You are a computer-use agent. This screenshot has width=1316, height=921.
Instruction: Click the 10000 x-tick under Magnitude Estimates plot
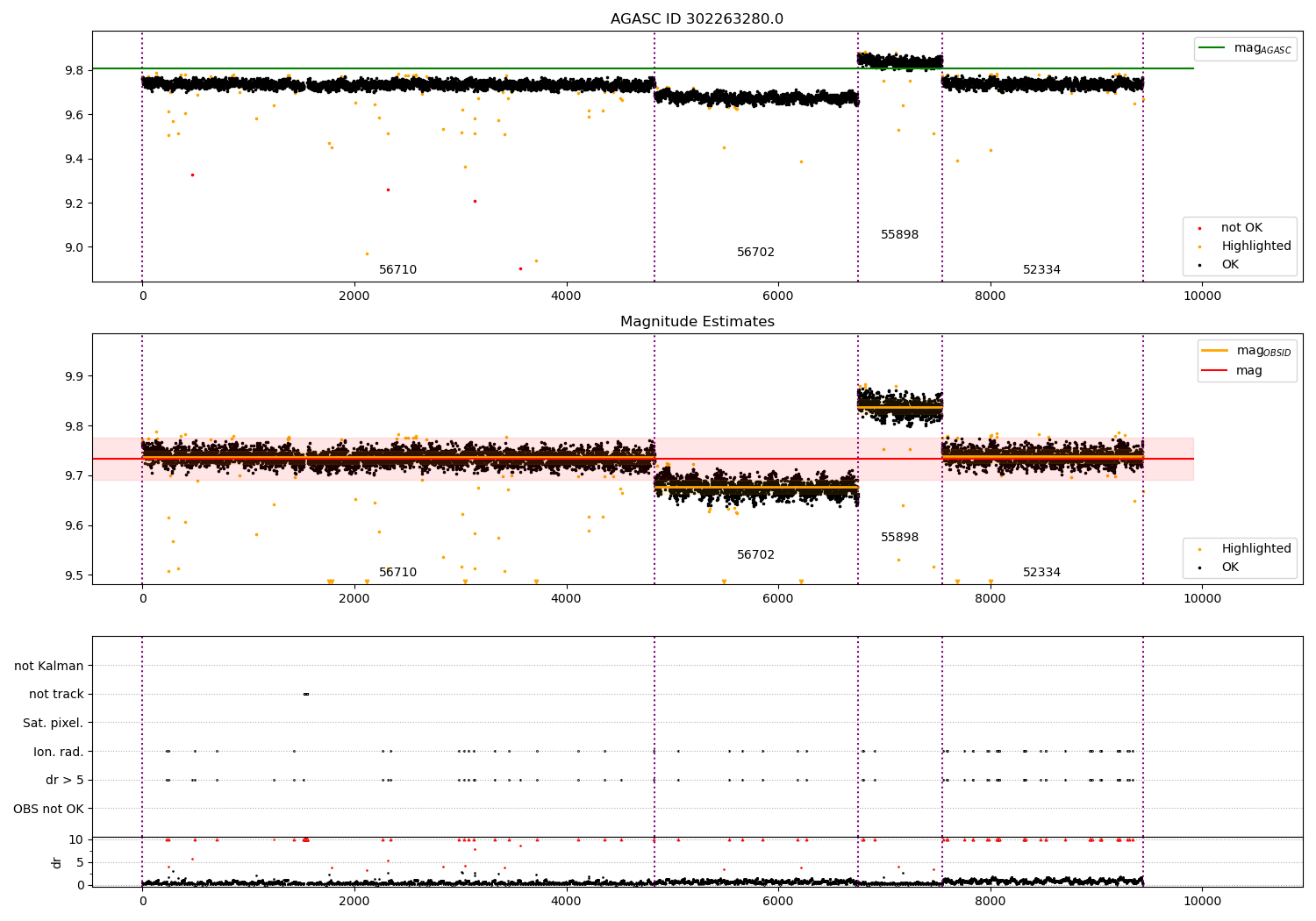pyautogui.click(x=1202, y=599)
